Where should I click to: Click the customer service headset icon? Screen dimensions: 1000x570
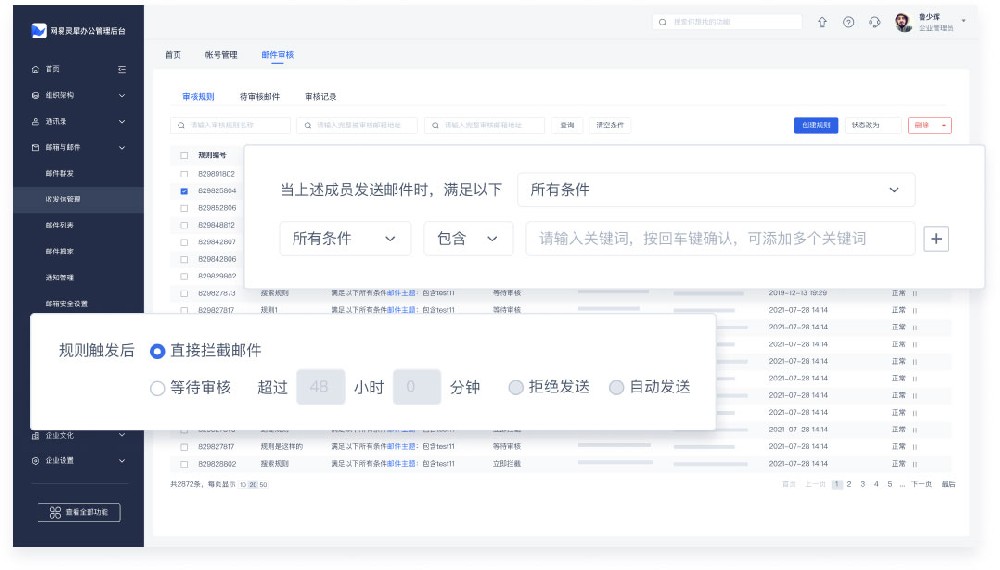[875, 22]
